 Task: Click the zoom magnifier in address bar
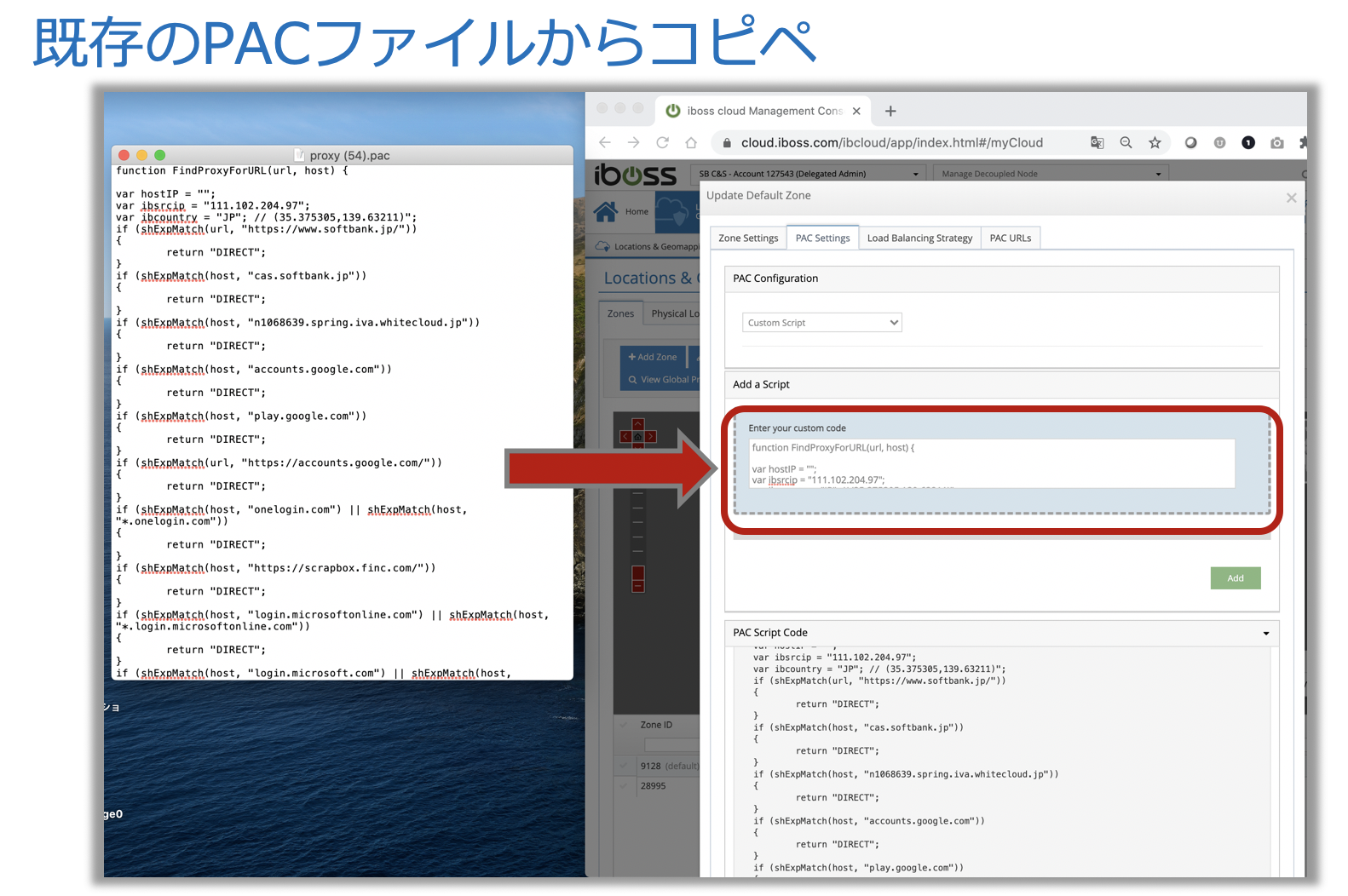coord(1126,142)
